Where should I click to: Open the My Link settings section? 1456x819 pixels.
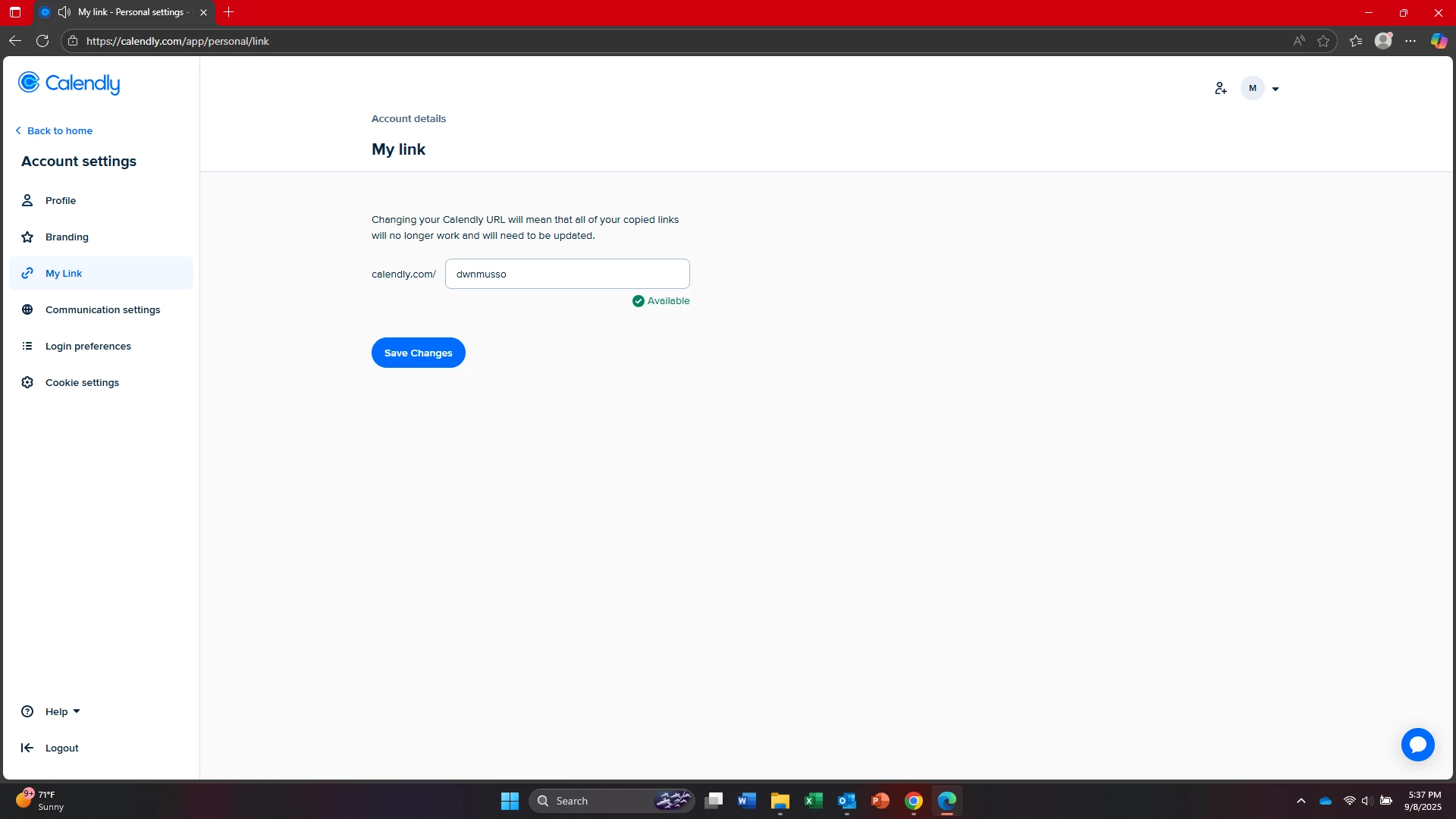click(64, 273)
